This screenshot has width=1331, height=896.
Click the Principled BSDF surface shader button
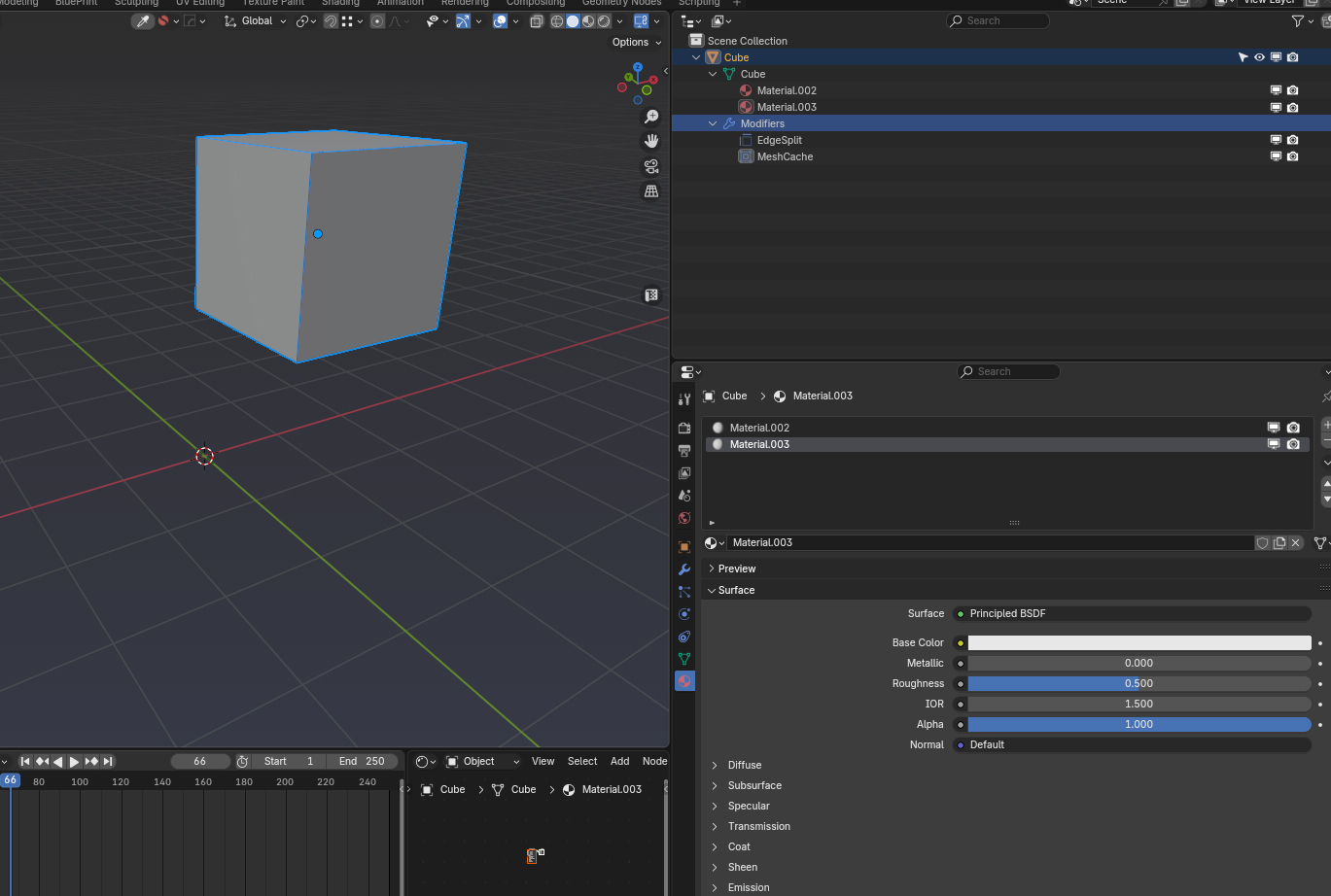[1133, 614]
